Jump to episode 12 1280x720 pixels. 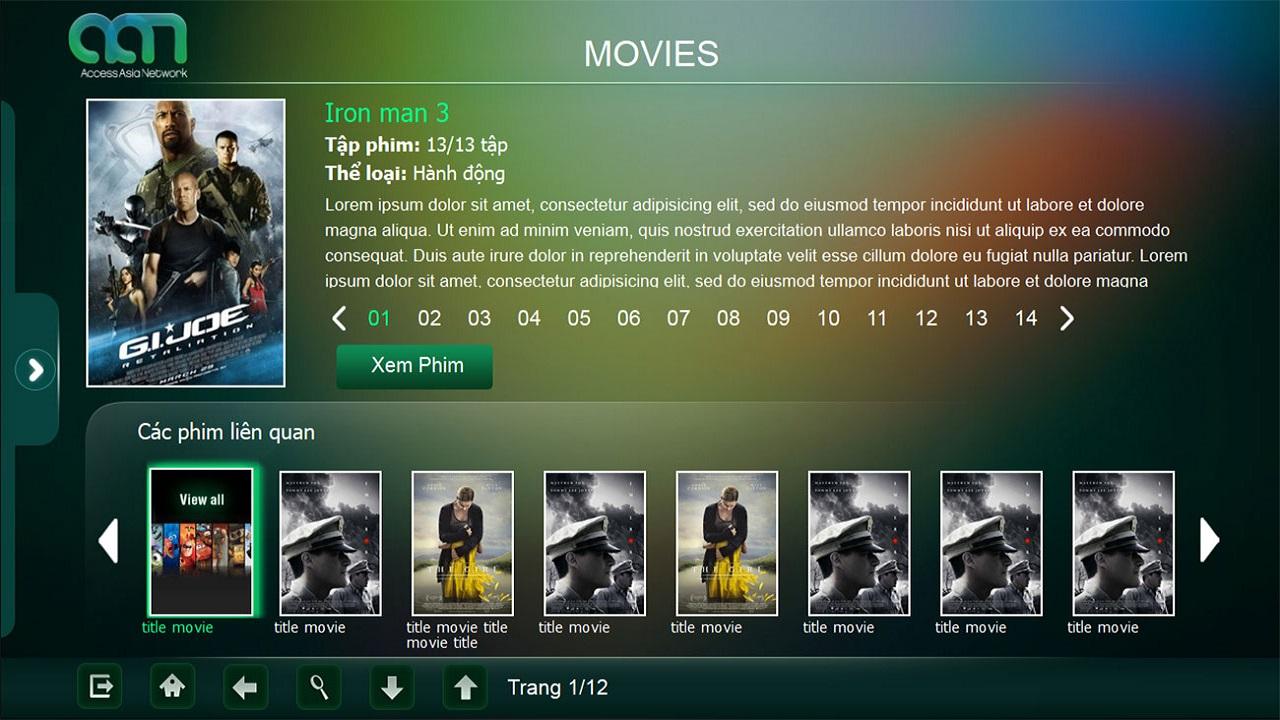(927, 318)
